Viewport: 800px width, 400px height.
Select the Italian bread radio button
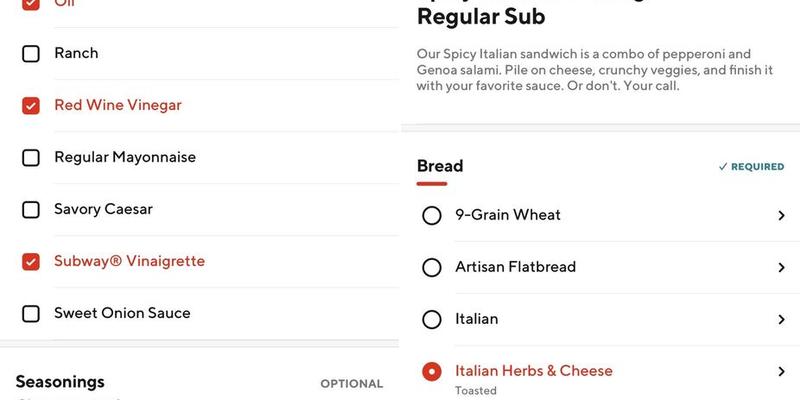pos(432,319)
